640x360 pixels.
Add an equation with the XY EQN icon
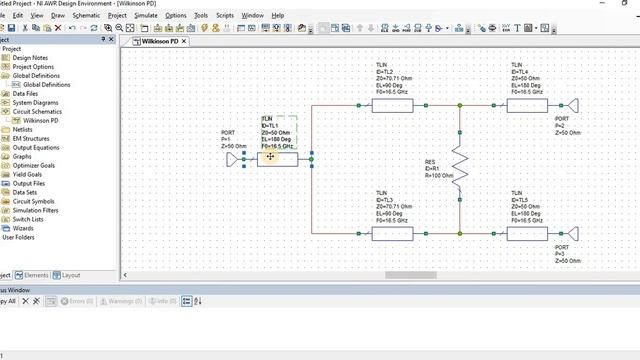point(506,28)
